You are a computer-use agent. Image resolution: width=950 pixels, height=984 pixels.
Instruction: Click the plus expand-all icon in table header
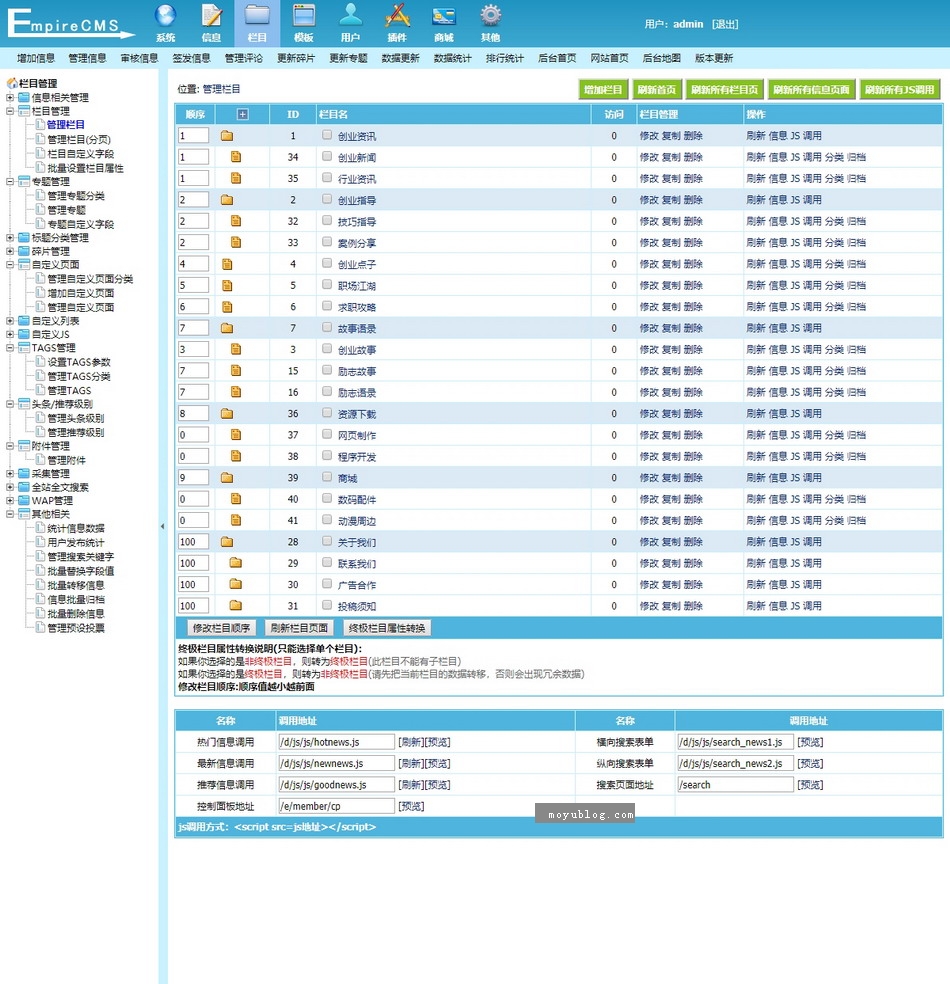click(243, 114)
